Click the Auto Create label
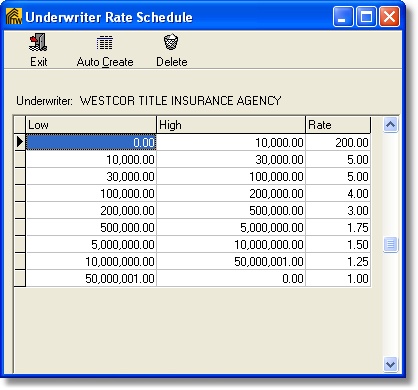Viewport: 418px width, 390px height. coord(105,62)
